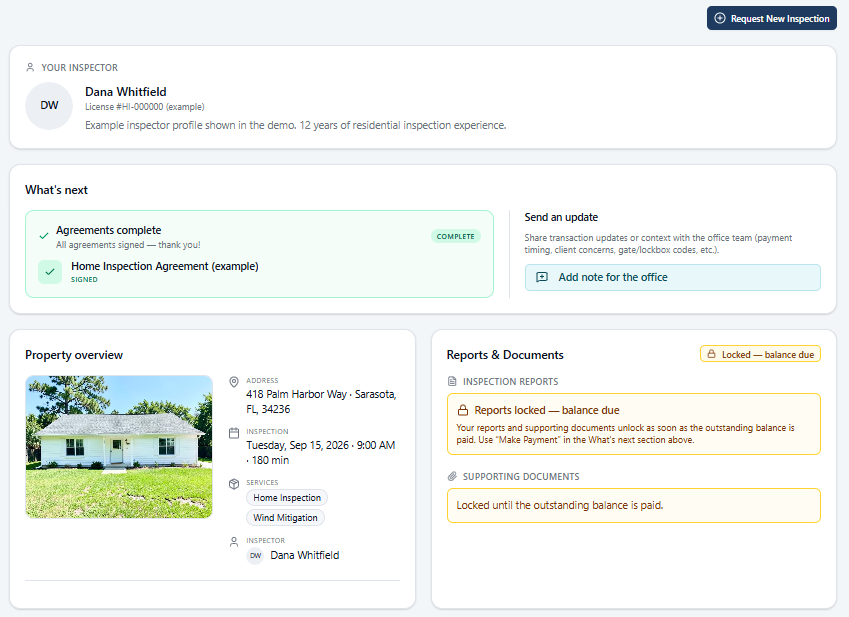The height and width of the screenshot is (617, 849).
Task: Click Dana Whitfield in Property overview
Action: click(x=305, y=555)
